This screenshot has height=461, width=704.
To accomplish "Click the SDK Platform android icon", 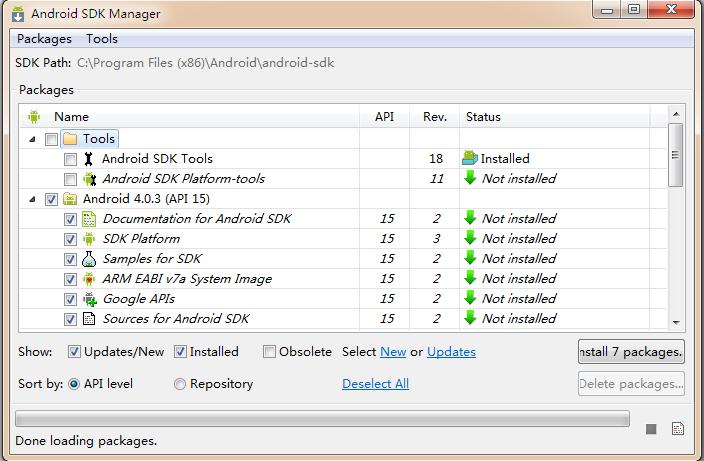I will (89, 239).
